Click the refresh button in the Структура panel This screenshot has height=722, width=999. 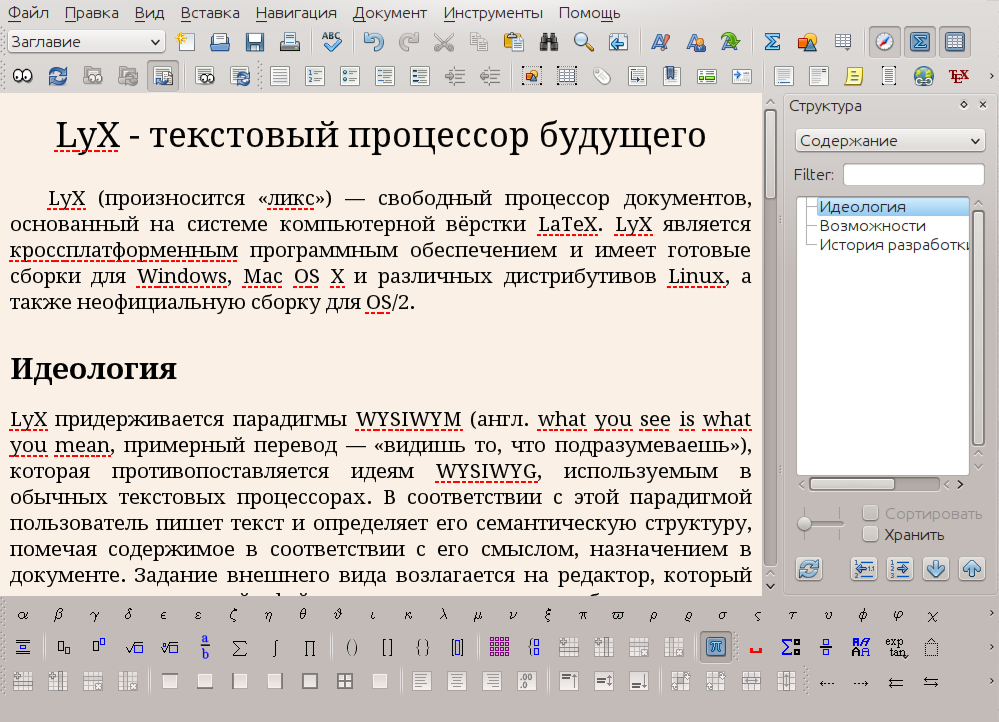pos(809,570)
